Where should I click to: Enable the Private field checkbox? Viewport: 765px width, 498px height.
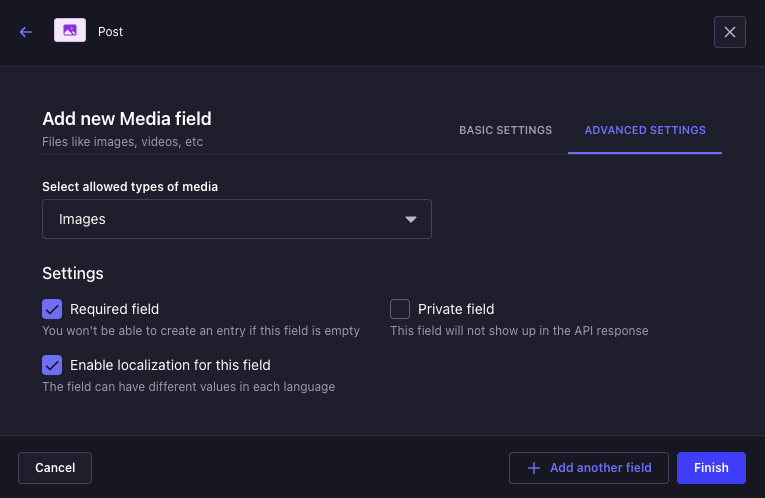pos(400,309)
